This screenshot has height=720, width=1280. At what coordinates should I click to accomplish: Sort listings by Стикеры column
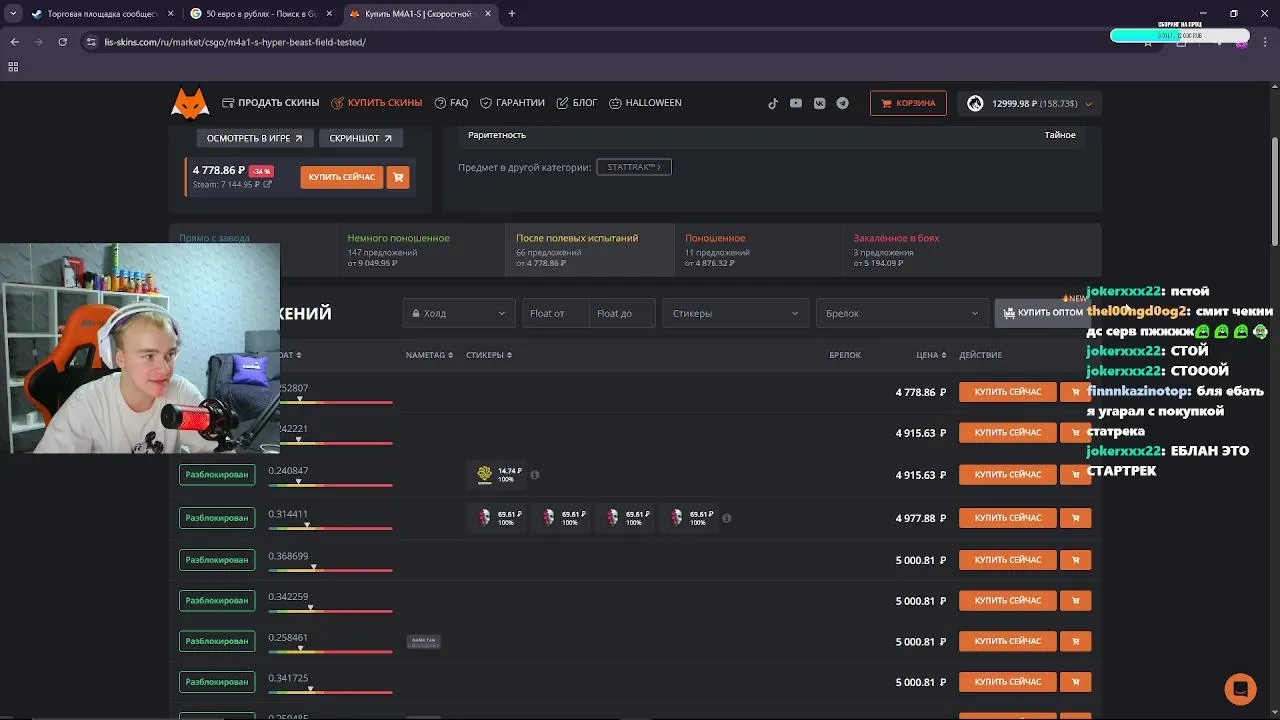(489, 355)
